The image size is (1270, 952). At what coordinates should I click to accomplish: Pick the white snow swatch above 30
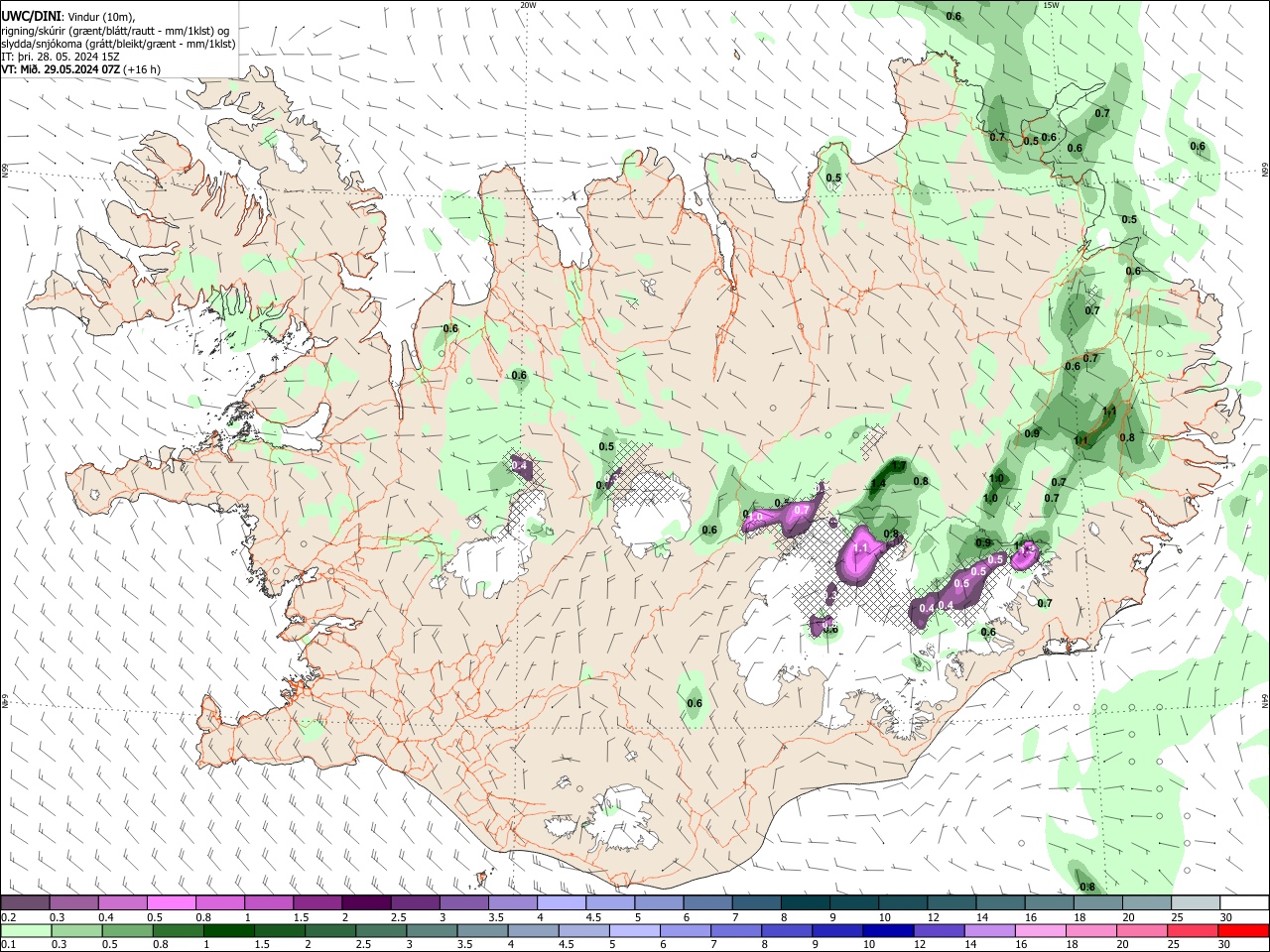(1244, 902)
